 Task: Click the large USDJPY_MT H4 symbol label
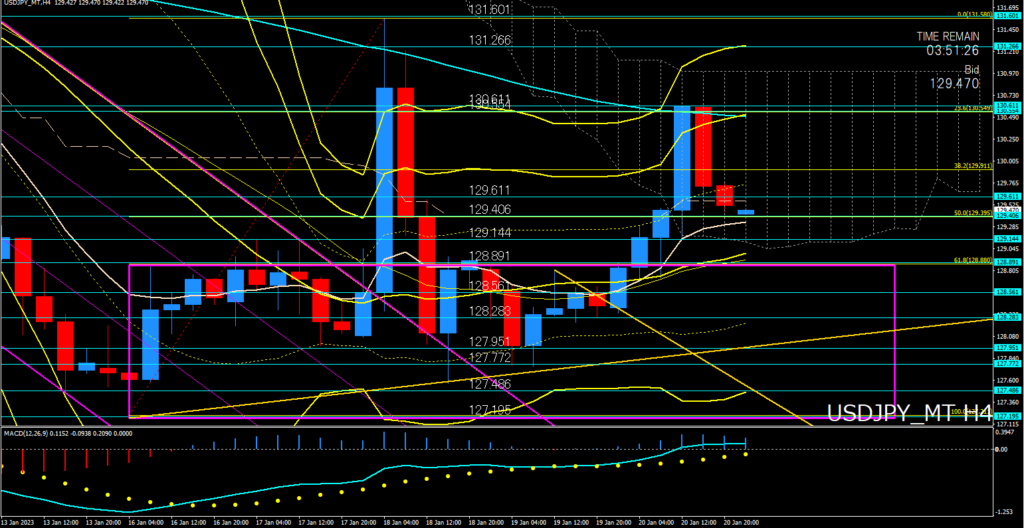pos(909,413)
